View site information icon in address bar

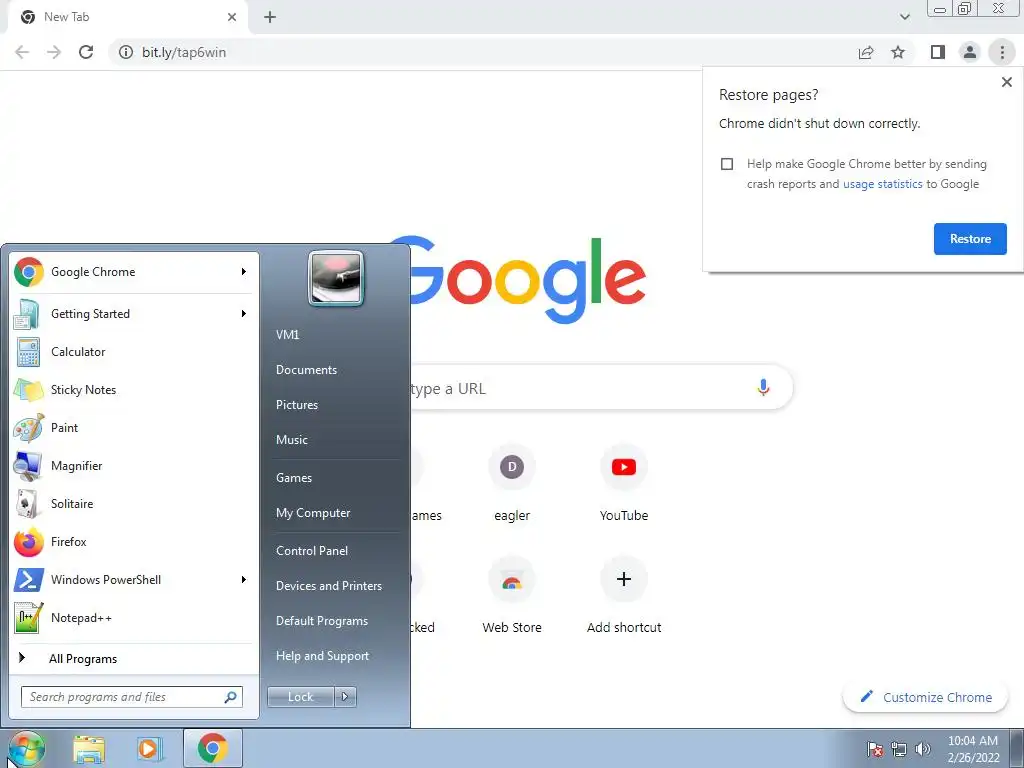(125, 52)
